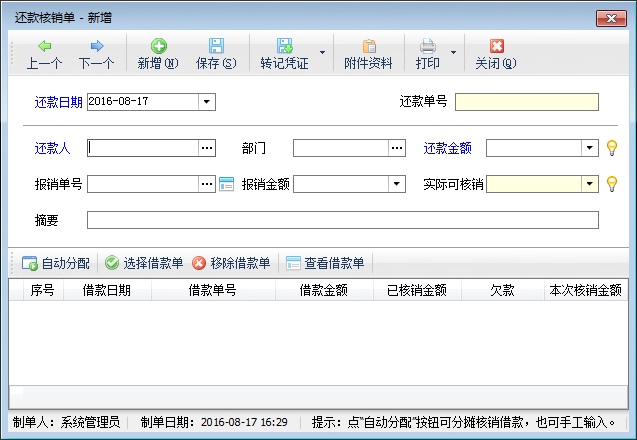
Task: Click 移除借款单 button
Action: (x=230, y=264)
